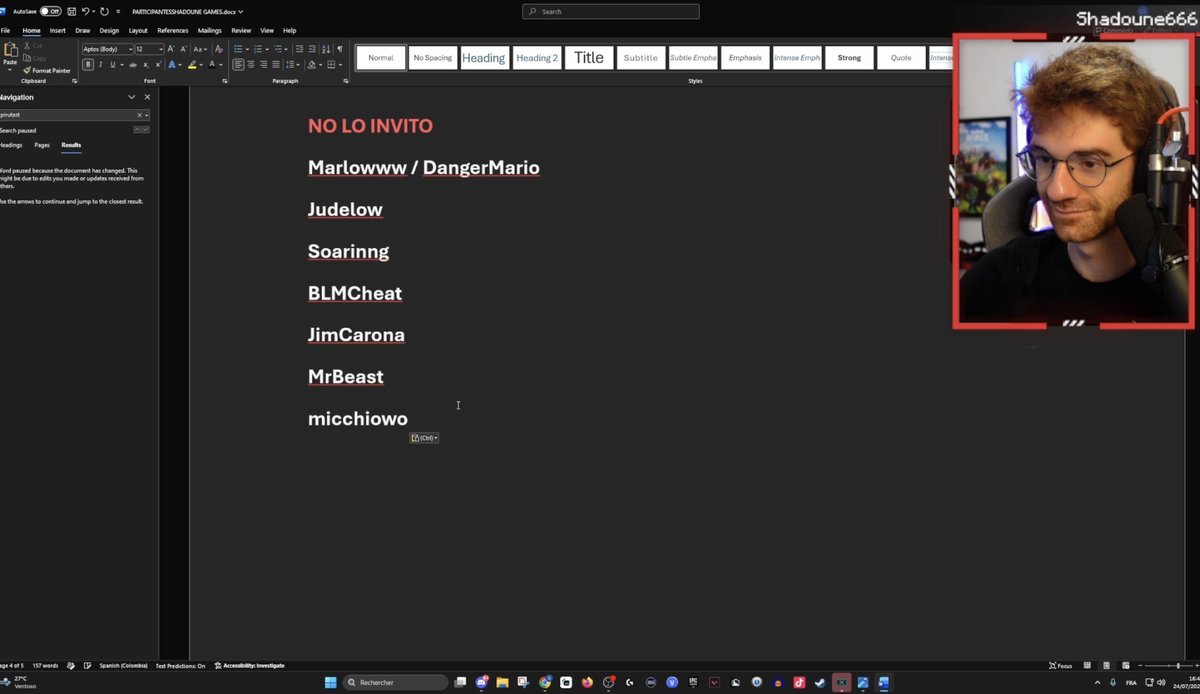Viewport: 1200px width, 694px height.
Task: Open the borders dropdown
Action: [341, 64]
